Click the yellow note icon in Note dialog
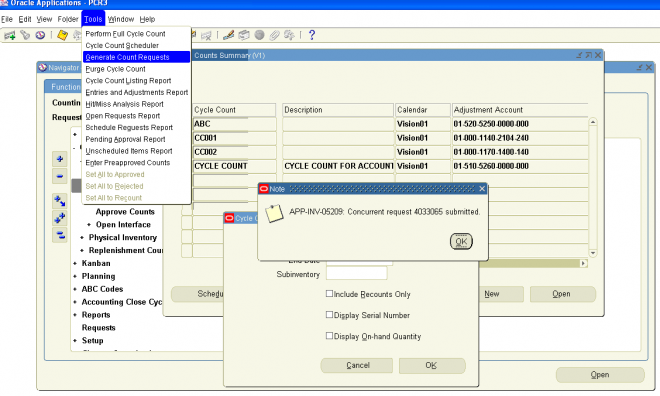Viewport: 660px width, 396px height. [274, 213]
